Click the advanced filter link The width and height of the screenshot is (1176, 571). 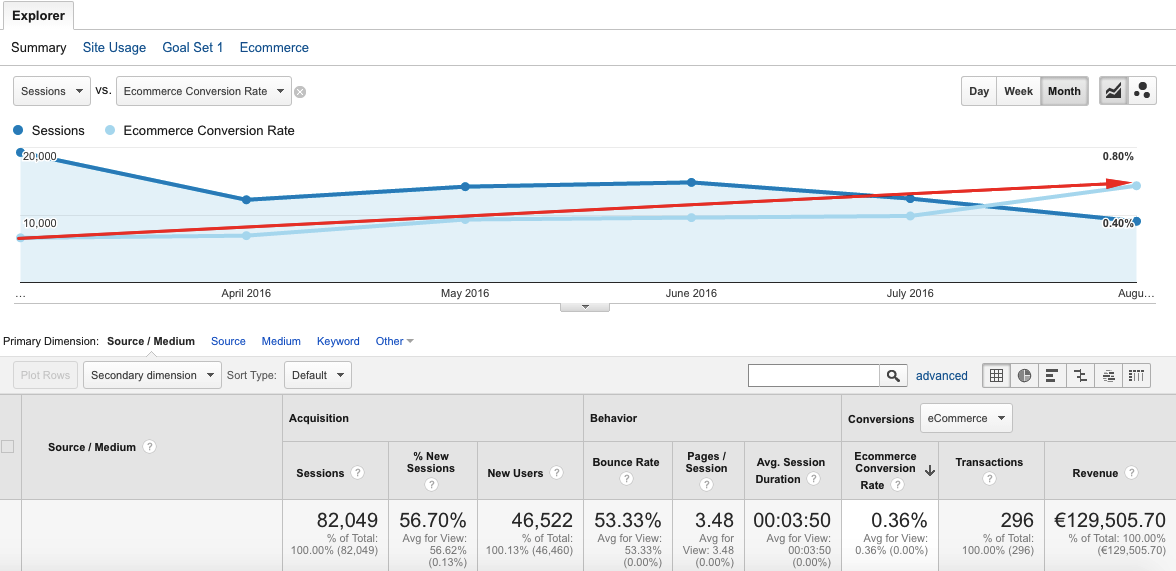coord(941,376)
